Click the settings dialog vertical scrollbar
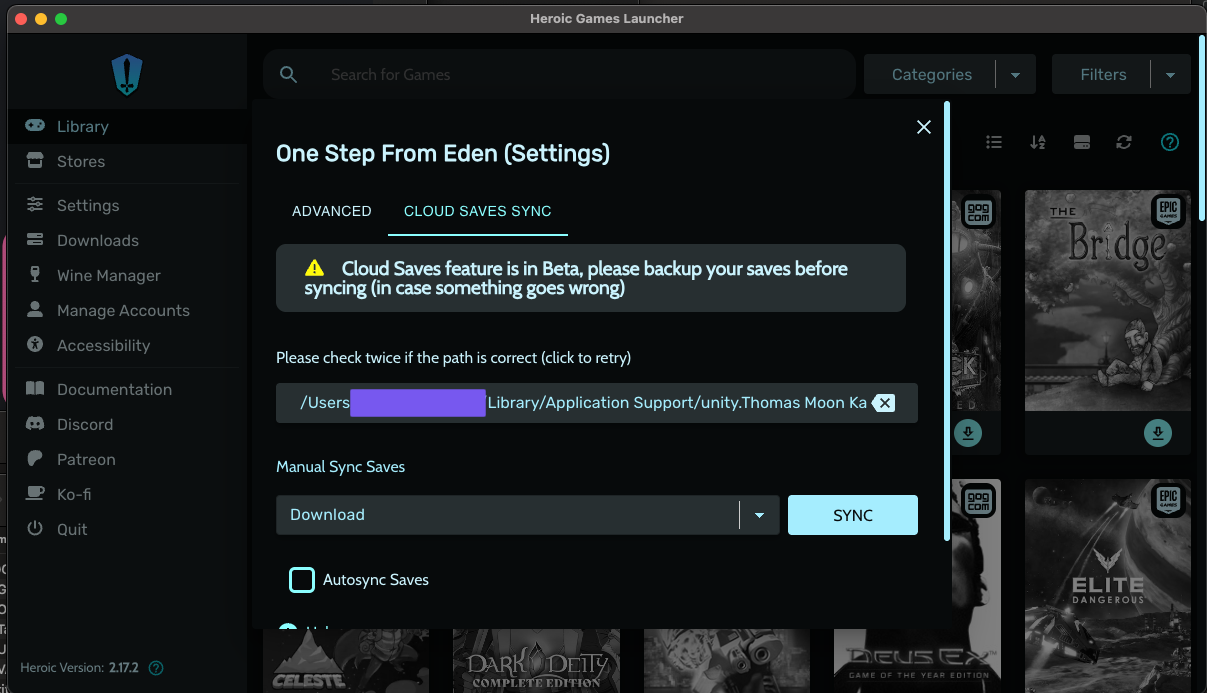The width and height of the screenshot is (1207, 693). pos(947,320)
